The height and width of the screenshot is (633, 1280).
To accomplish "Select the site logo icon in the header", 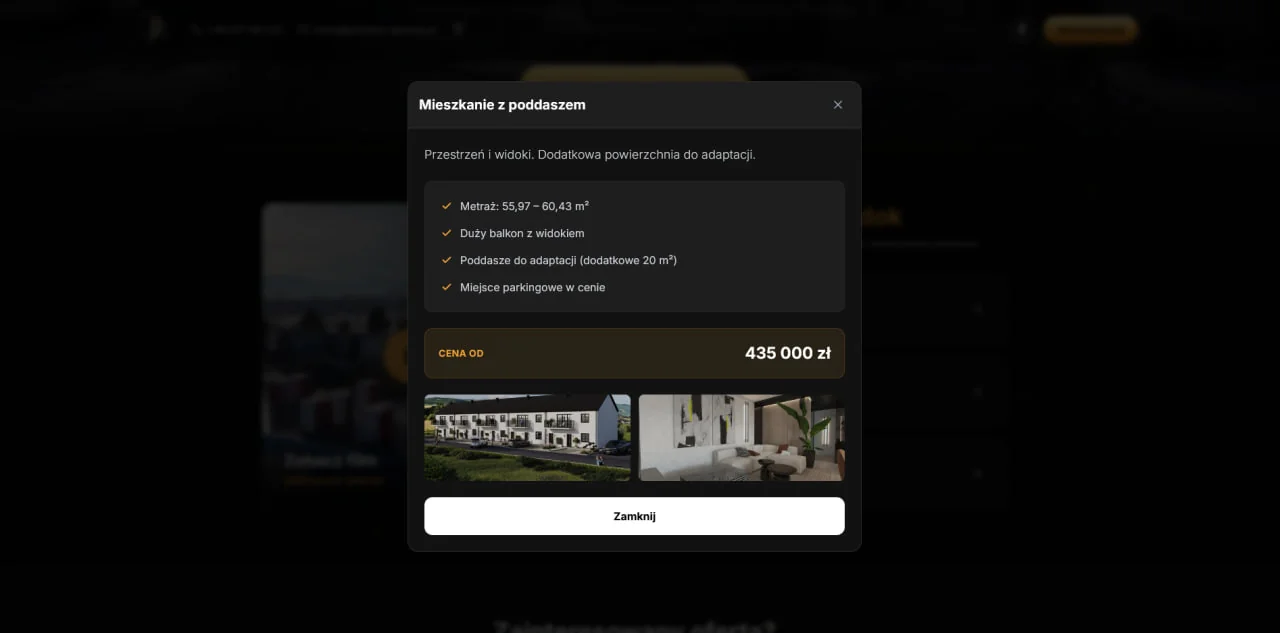I will [x=156, y=27].
